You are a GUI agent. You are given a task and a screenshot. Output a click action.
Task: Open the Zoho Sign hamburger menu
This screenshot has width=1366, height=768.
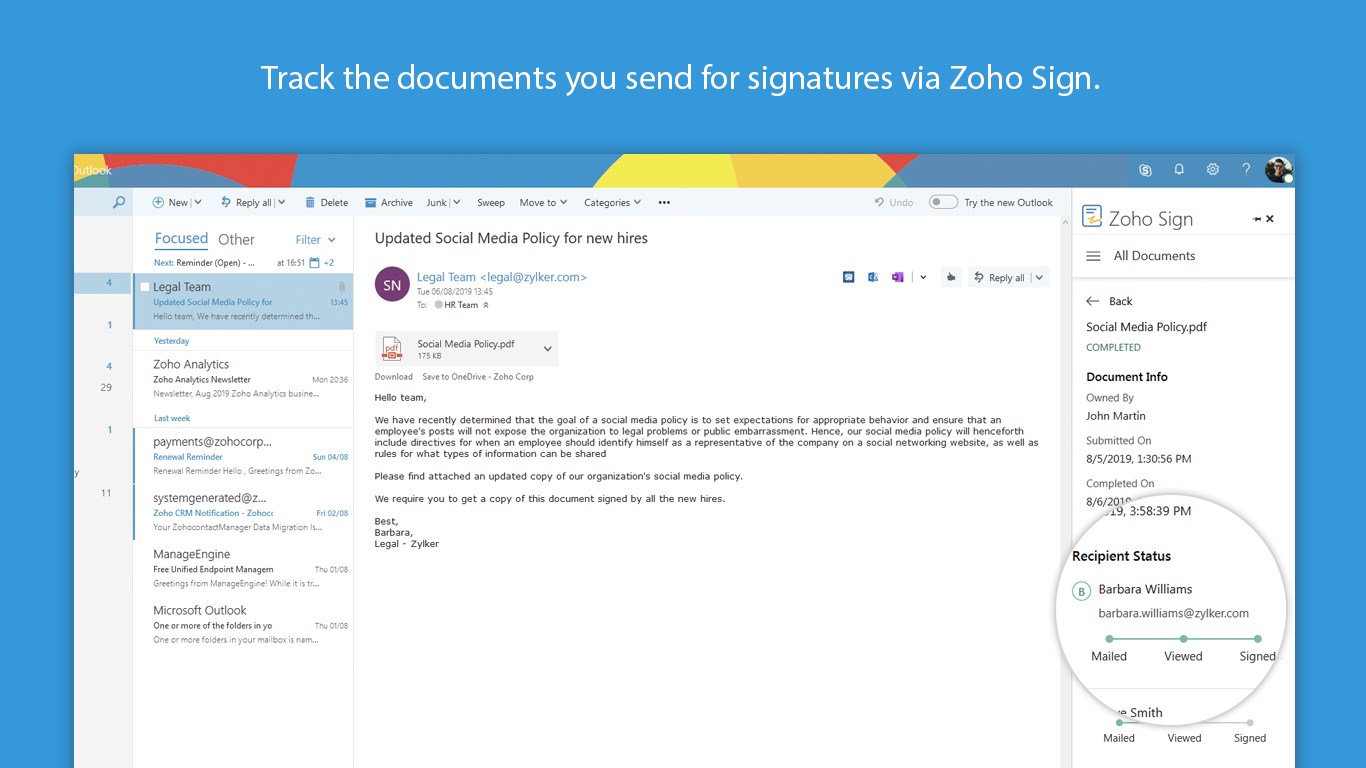(x=1093, y=256)
